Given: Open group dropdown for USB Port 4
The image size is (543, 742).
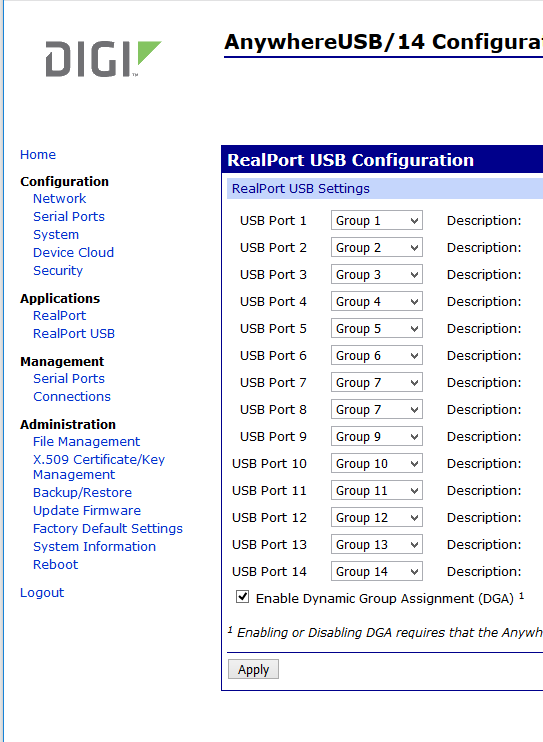Looking at the screenshot, I should (377, 301).
